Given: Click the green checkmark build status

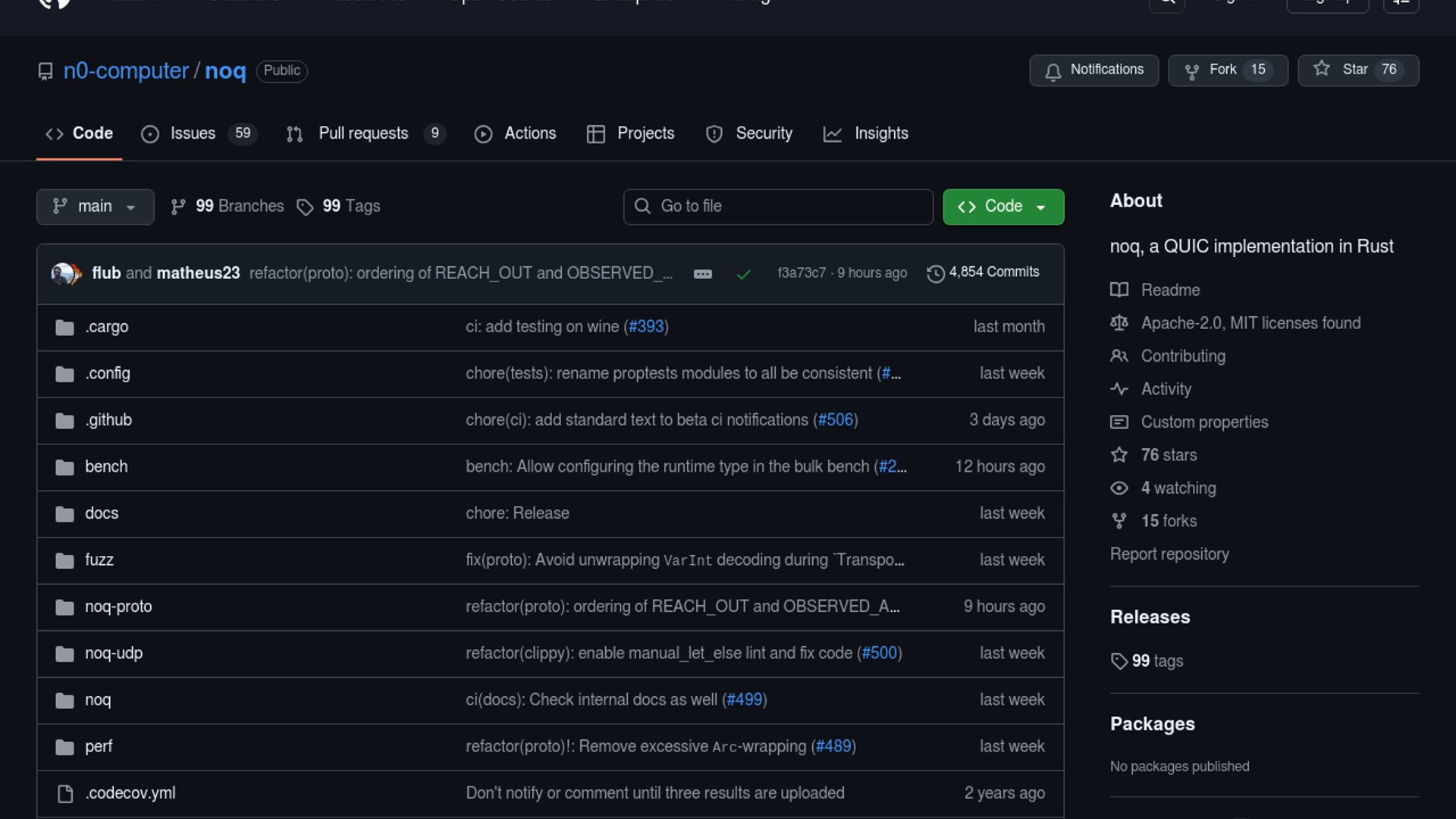Looking at the screenshot, I should click(743, 274).
